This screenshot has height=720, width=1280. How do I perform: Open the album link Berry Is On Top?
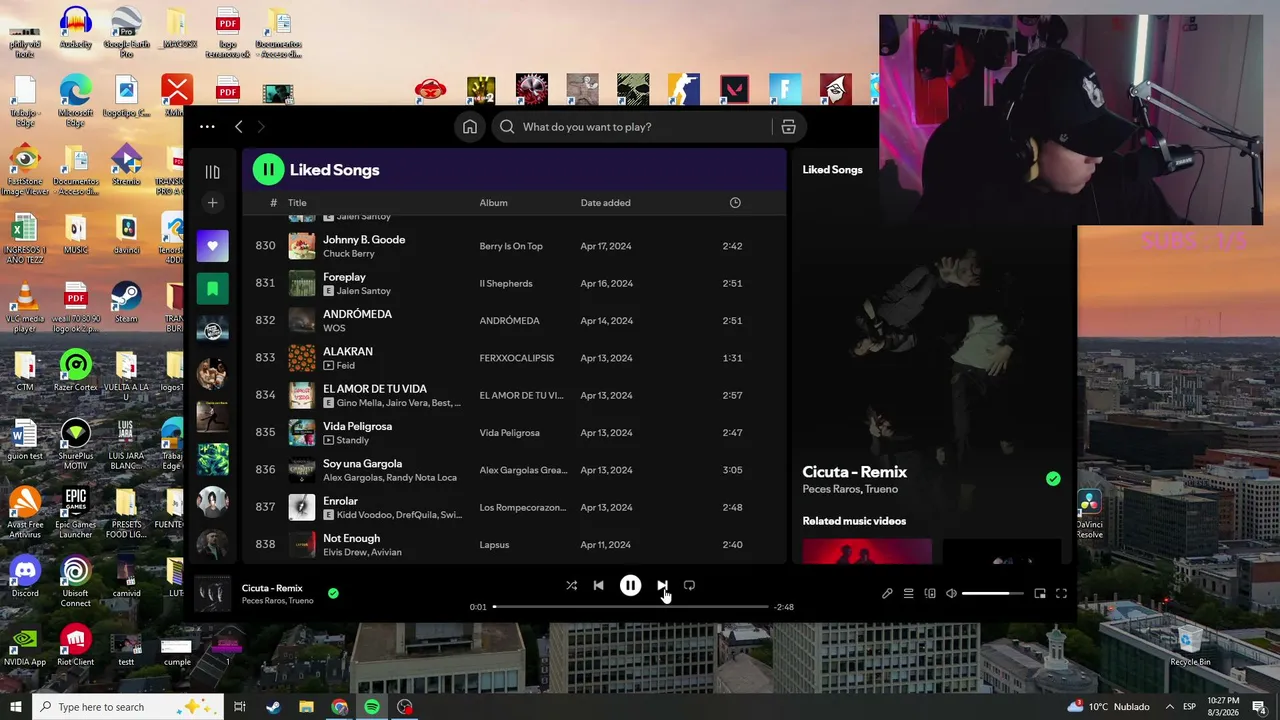[511, 246]
